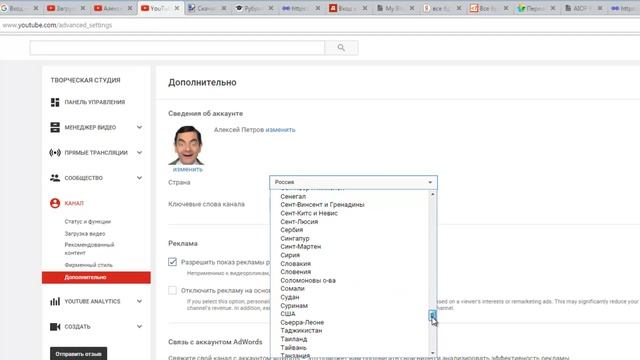Select Таджикистан from the list
This screenshot has width=640, height=360.
tap(301, 331)
